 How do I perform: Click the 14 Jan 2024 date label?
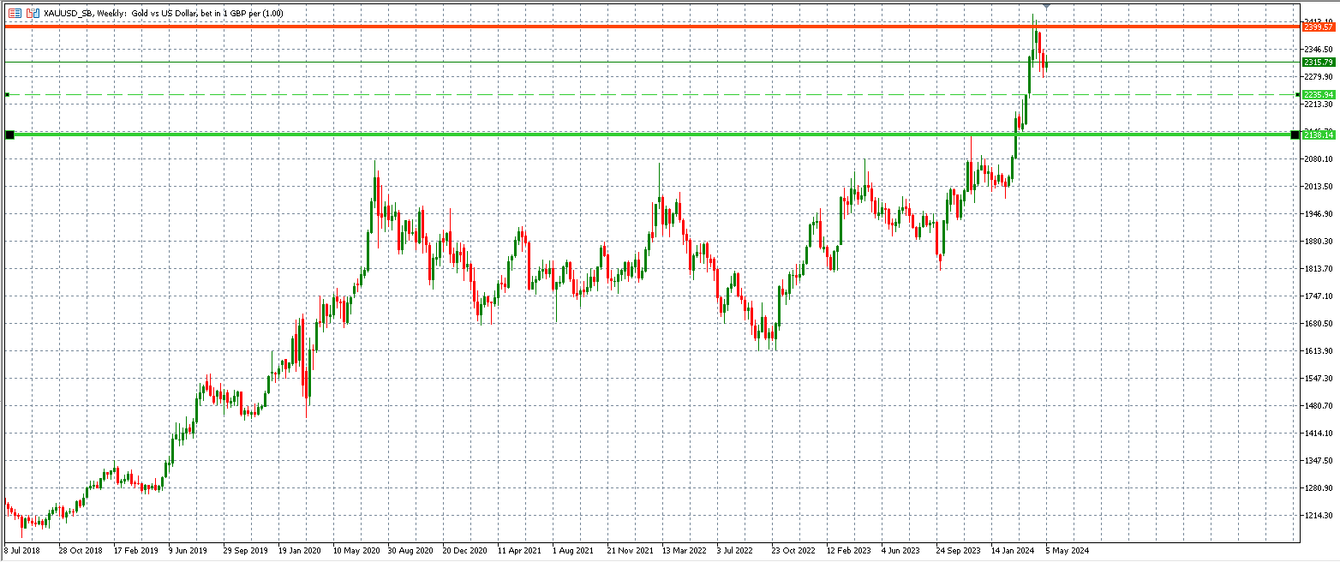(1013, 550)
